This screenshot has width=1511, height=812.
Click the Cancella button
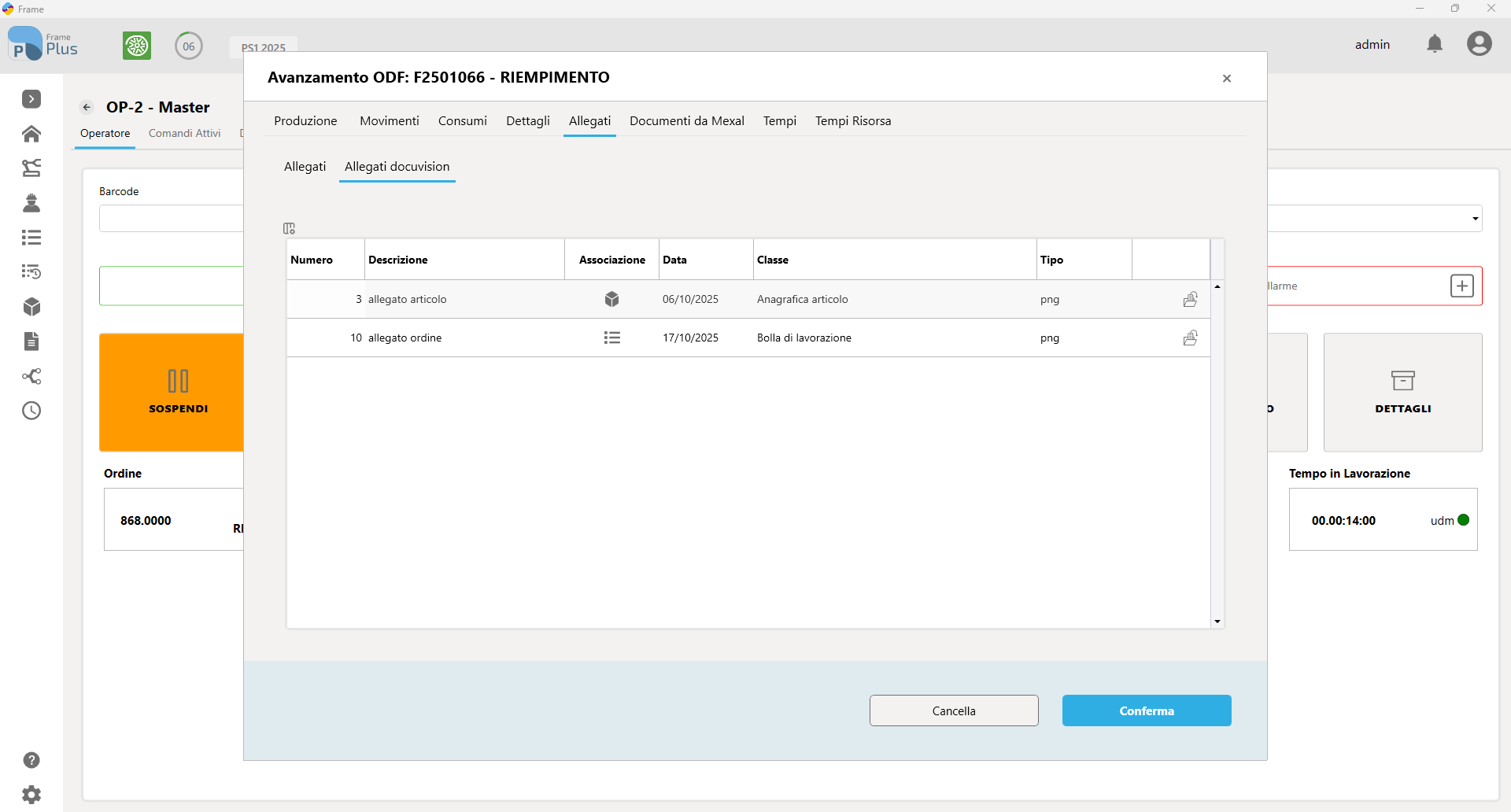(954, 710)
